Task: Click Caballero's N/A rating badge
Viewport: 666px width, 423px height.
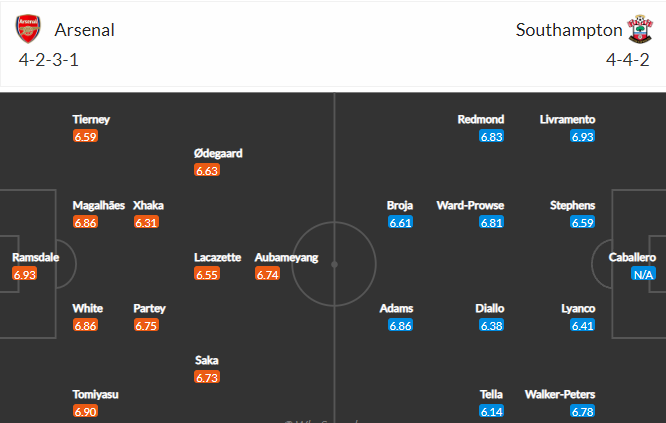Action: pyautogui.click(x=642, y=274)
